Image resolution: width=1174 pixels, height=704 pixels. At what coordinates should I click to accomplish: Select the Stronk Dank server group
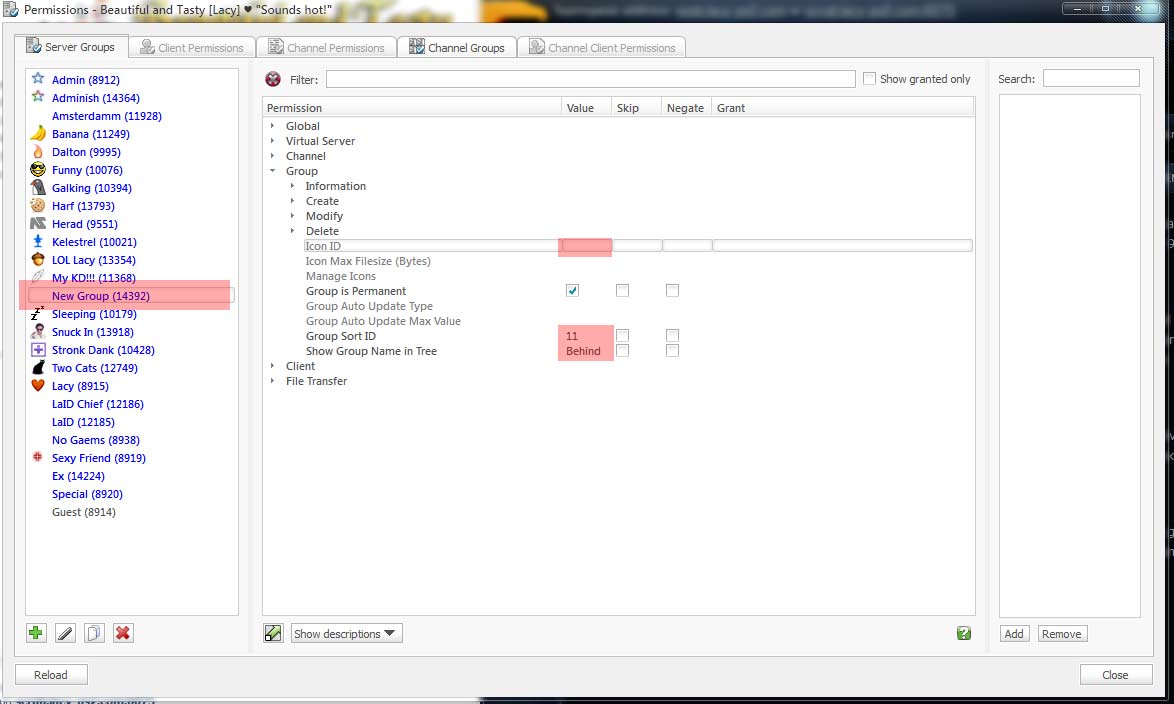pos(103,350)
